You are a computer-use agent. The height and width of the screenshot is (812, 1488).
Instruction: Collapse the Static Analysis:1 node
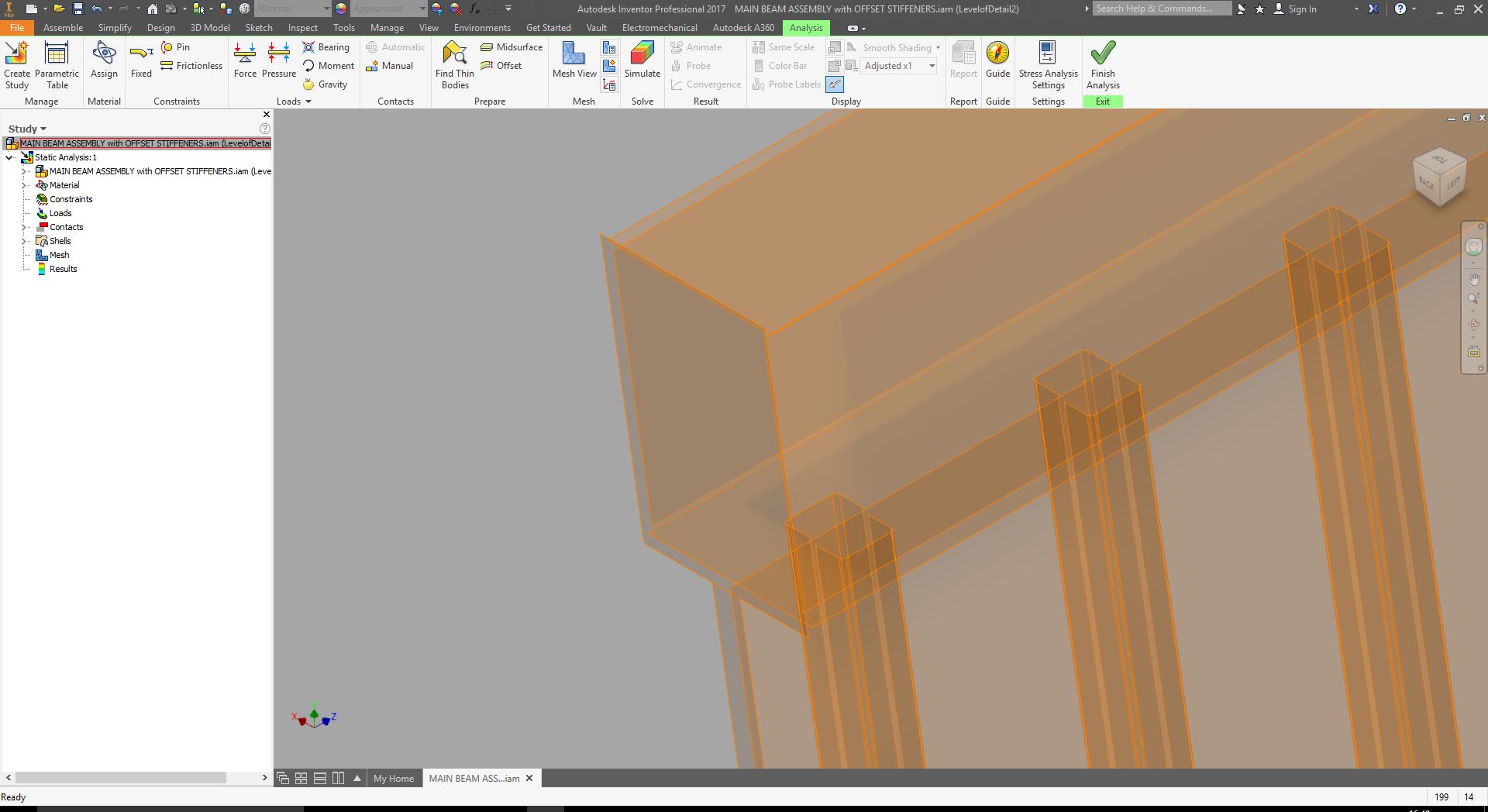click(x=9, y=157)
